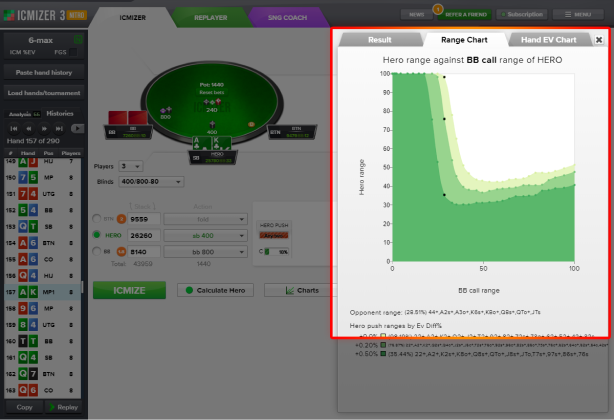Click BB player's face-down cards
This screenshot has height=420, width=614.
point(128,117)
